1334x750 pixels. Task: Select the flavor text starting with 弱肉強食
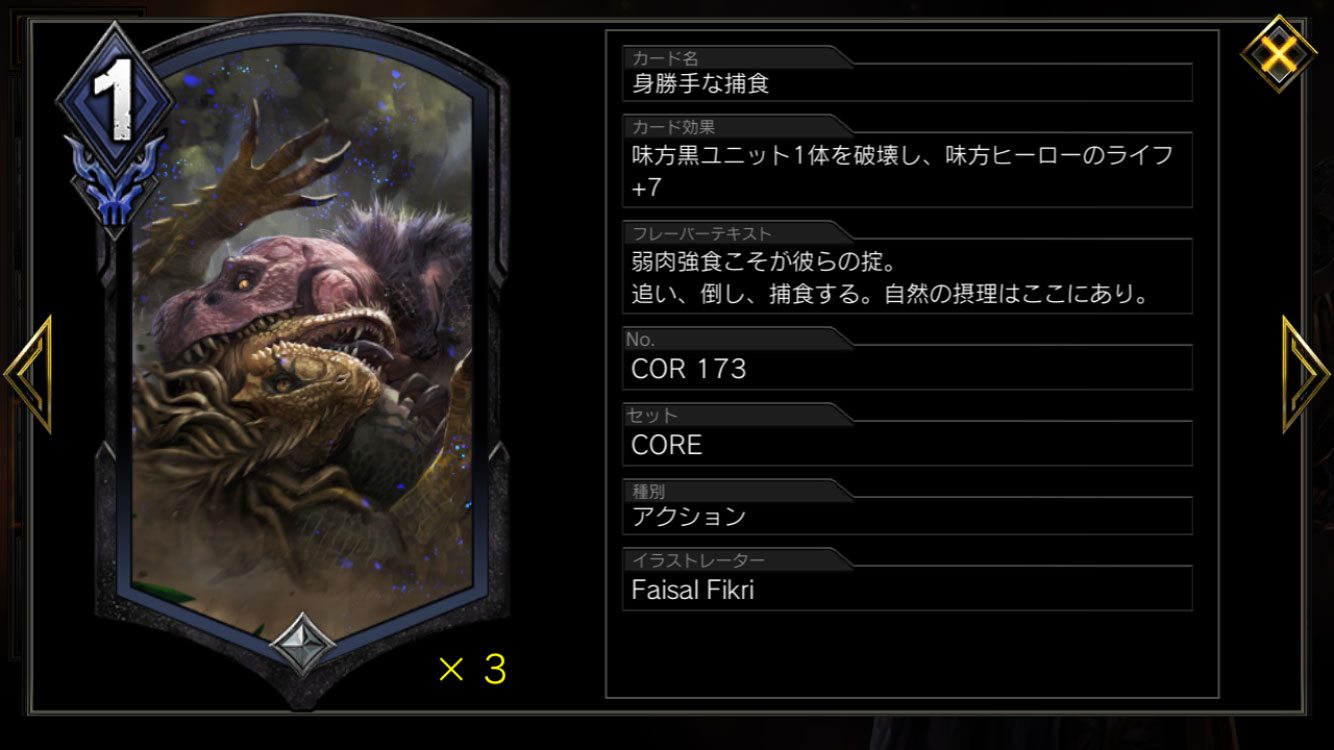pyautogui.click(x=907, y=277)
